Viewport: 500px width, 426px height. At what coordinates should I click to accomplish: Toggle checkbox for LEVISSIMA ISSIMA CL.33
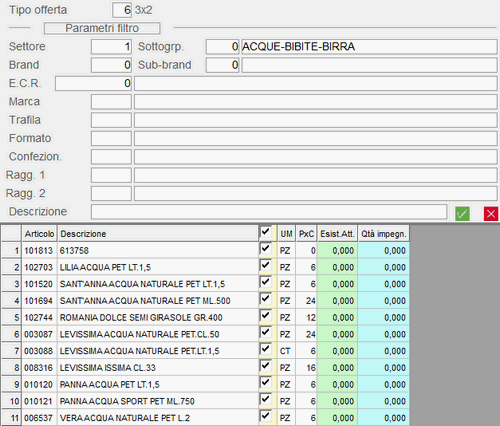[x=266, y=366]
